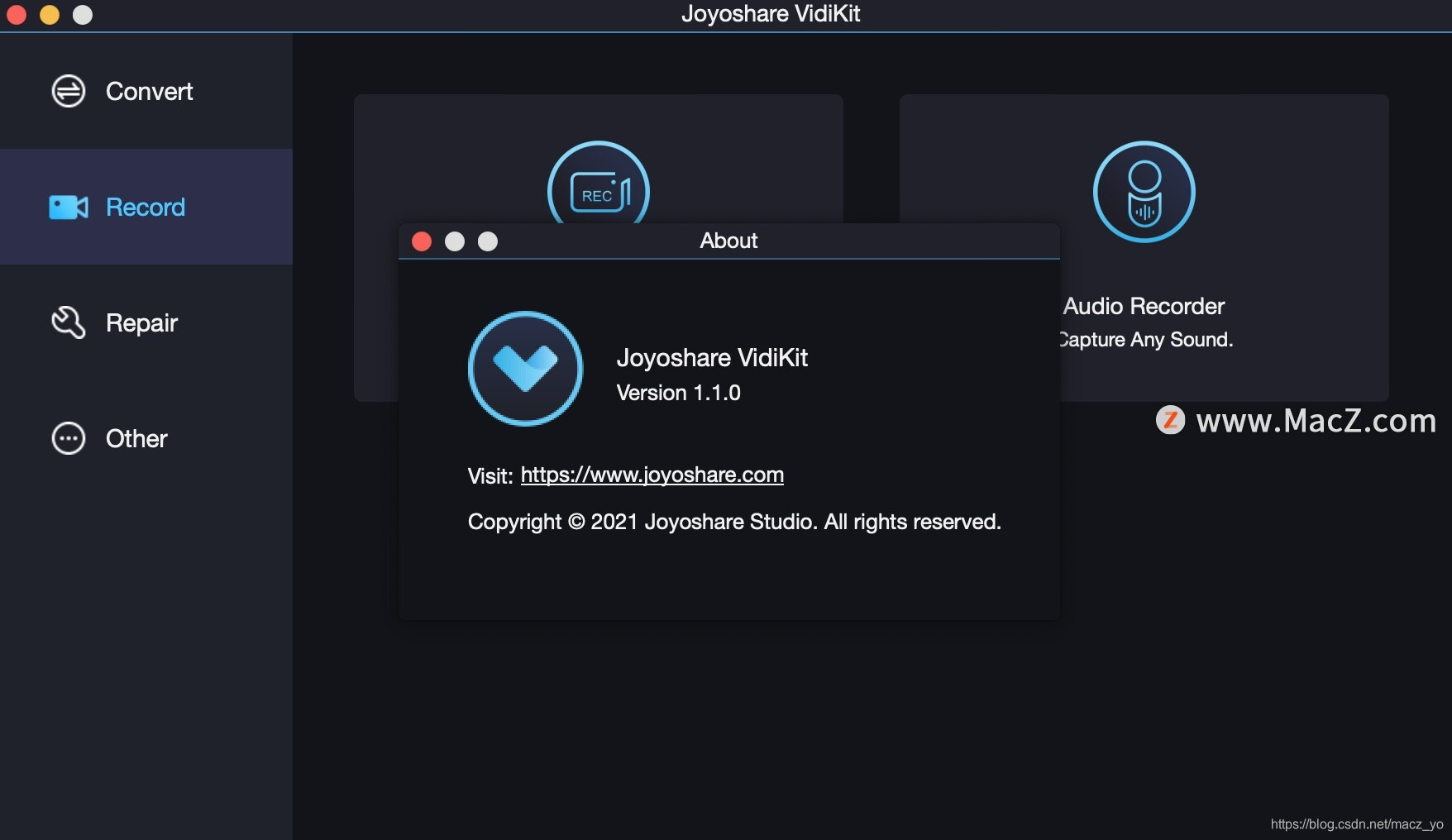Click the Joyoshare VidiKit window title

771,13
